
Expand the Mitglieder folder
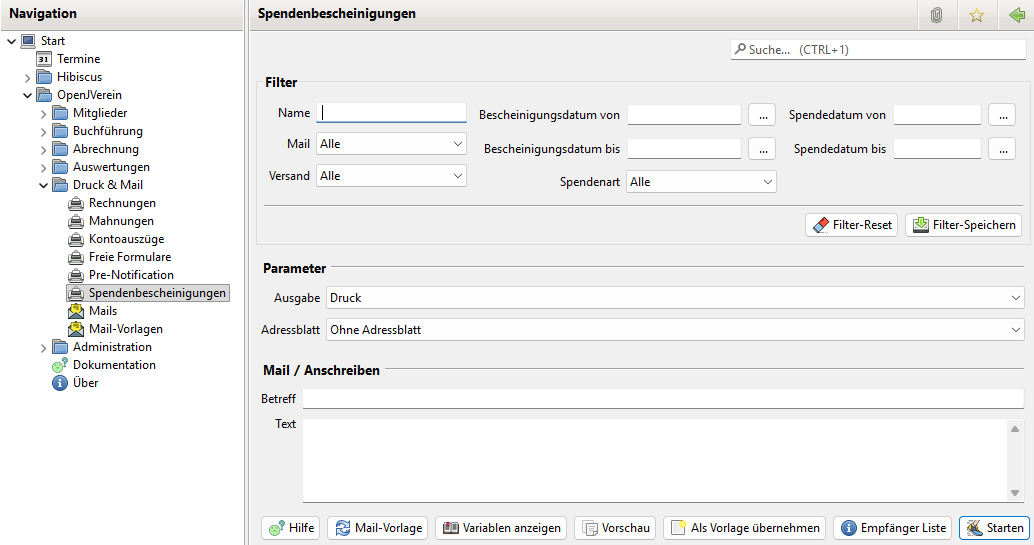point(43,114)
